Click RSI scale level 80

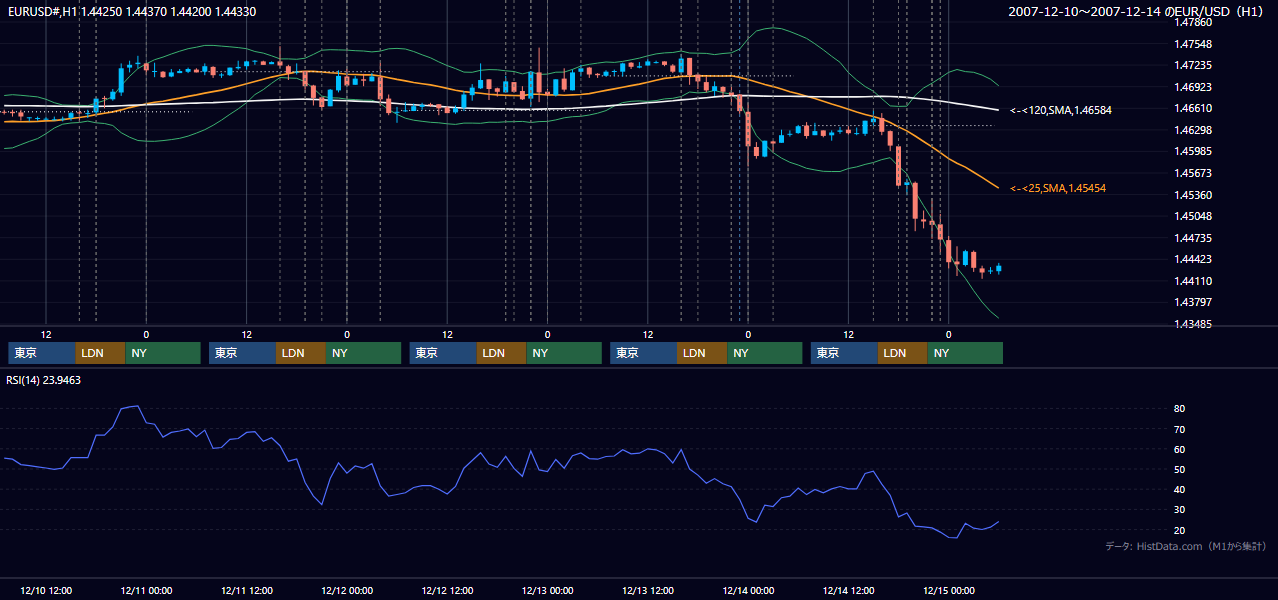[1180, 409]
